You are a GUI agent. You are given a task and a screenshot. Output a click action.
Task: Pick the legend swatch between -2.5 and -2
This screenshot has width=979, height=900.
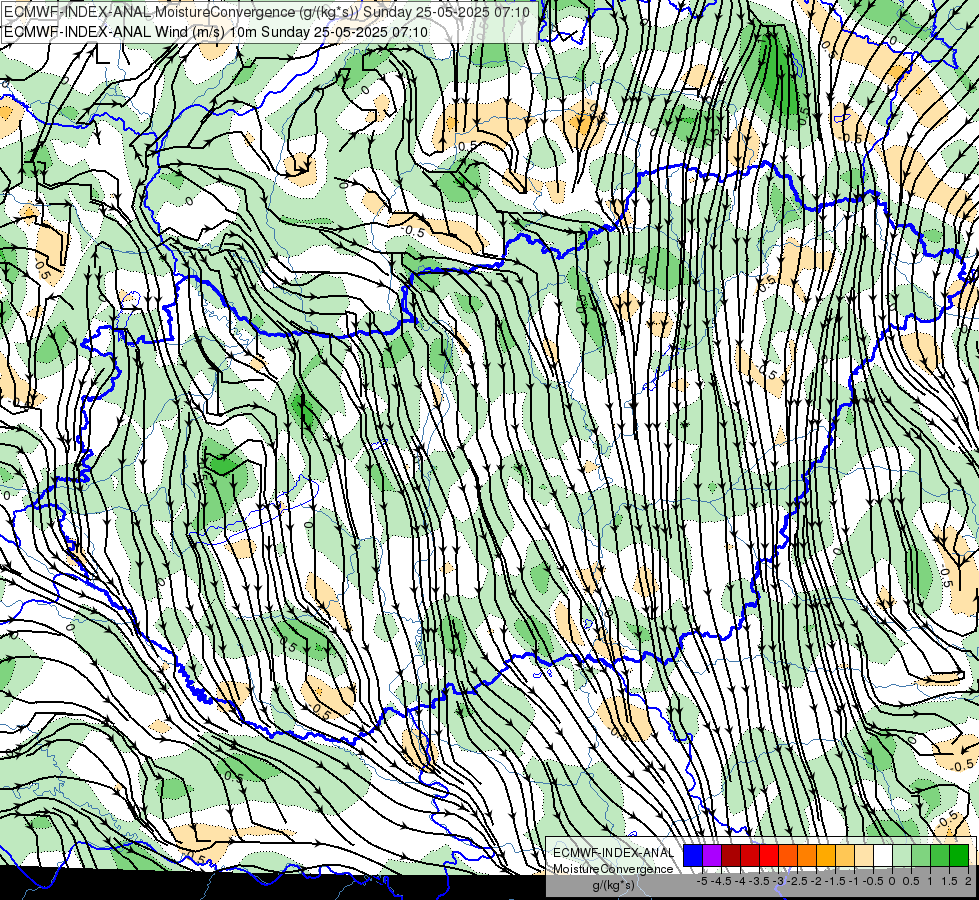[807, 855]
